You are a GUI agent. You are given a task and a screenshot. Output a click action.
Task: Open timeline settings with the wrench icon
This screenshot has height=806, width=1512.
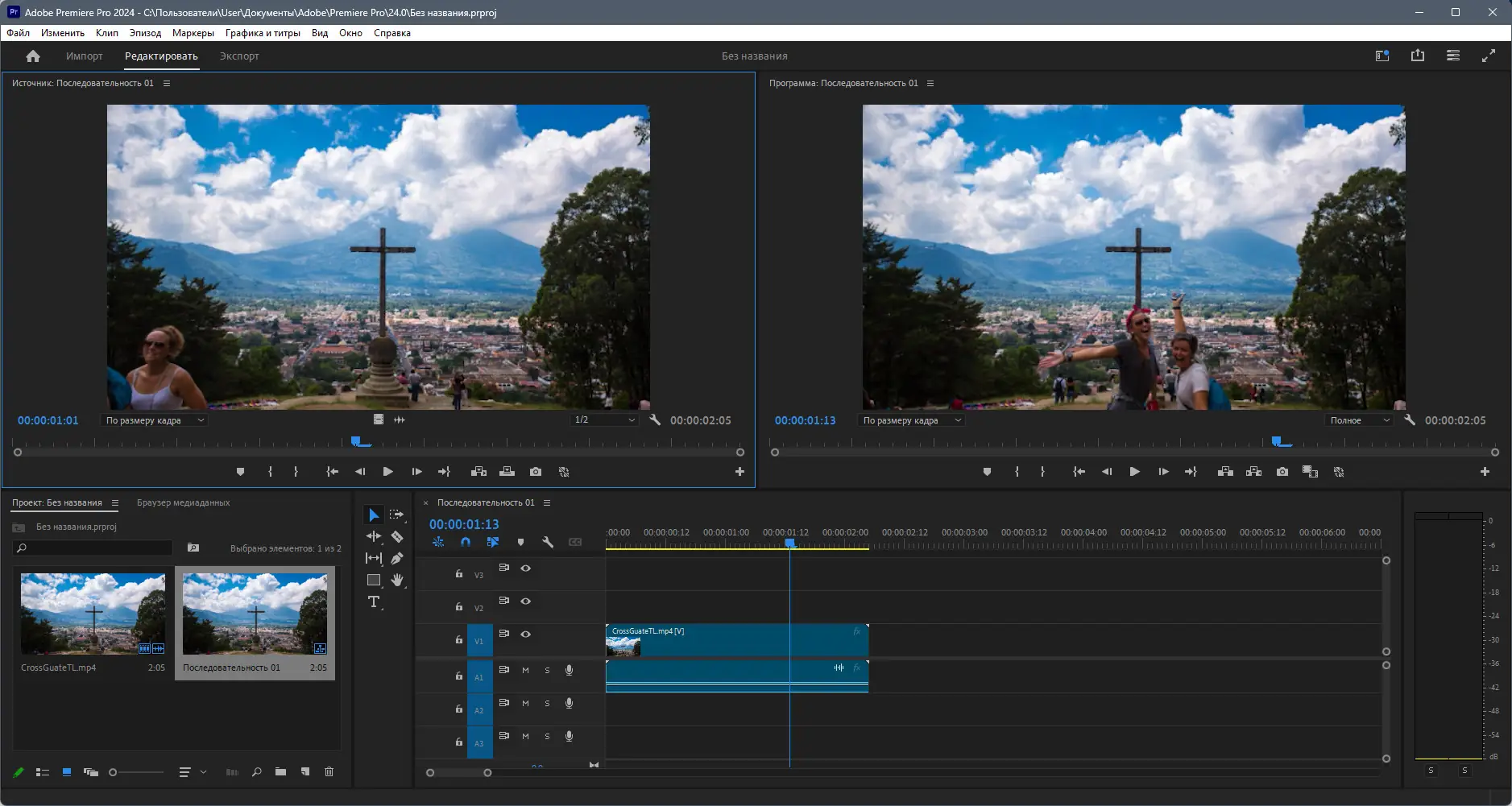(x=548, y=542)
